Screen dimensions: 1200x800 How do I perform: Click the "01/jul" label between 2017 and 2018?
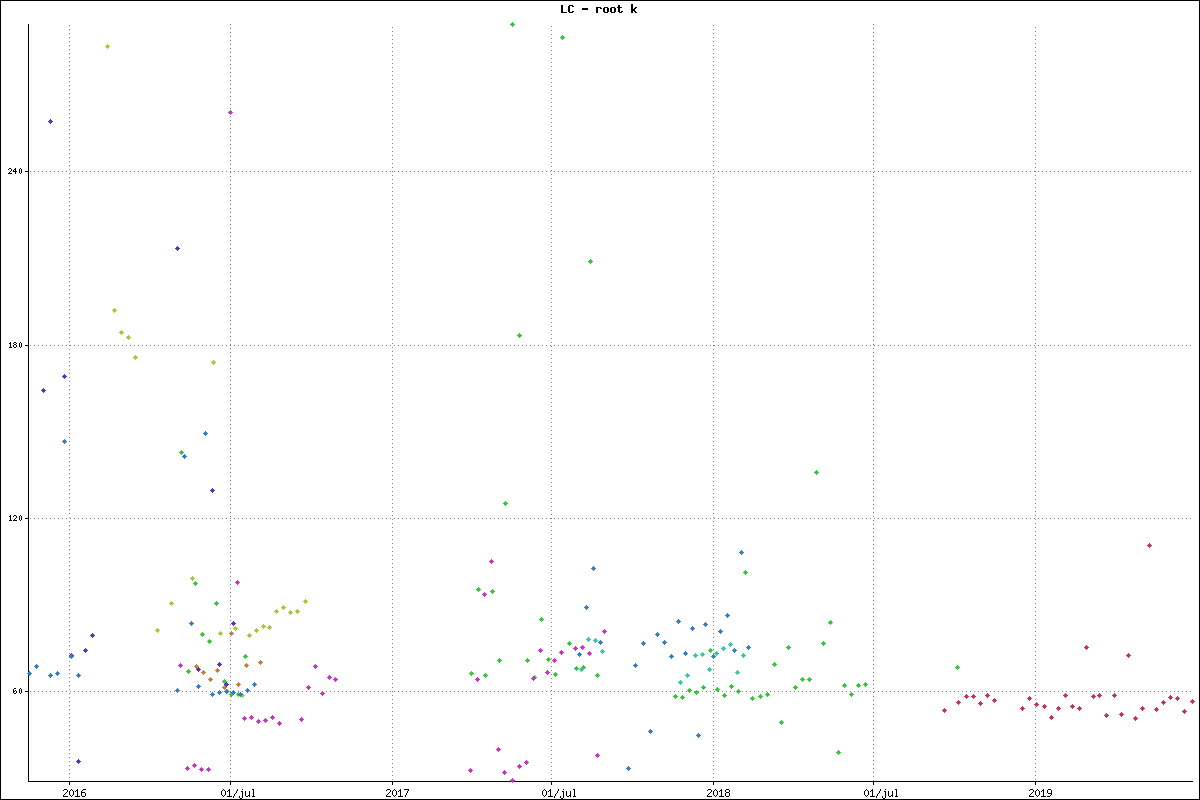click(558, 792)
